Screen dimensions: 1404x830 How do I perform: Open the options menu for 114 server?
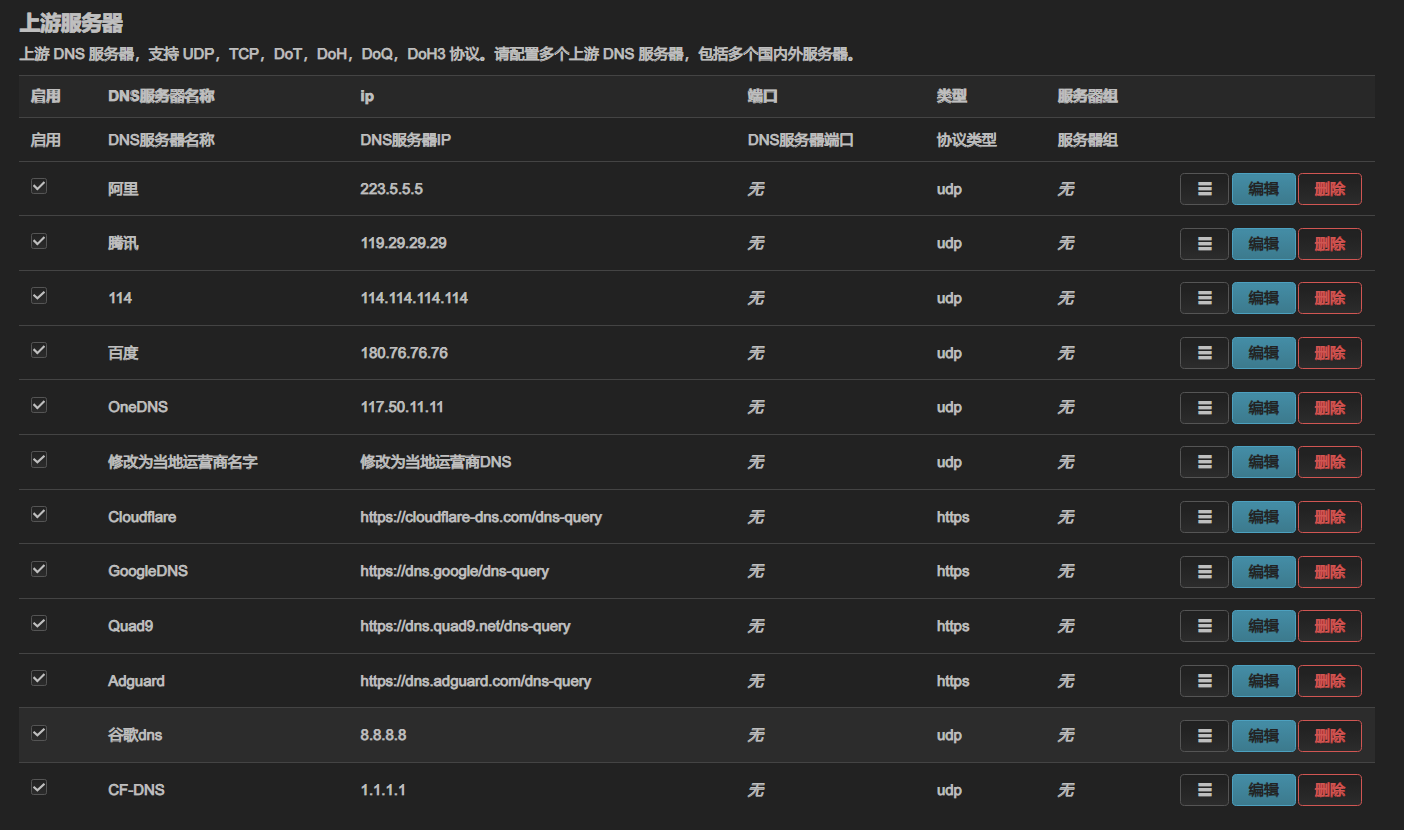1203,297
